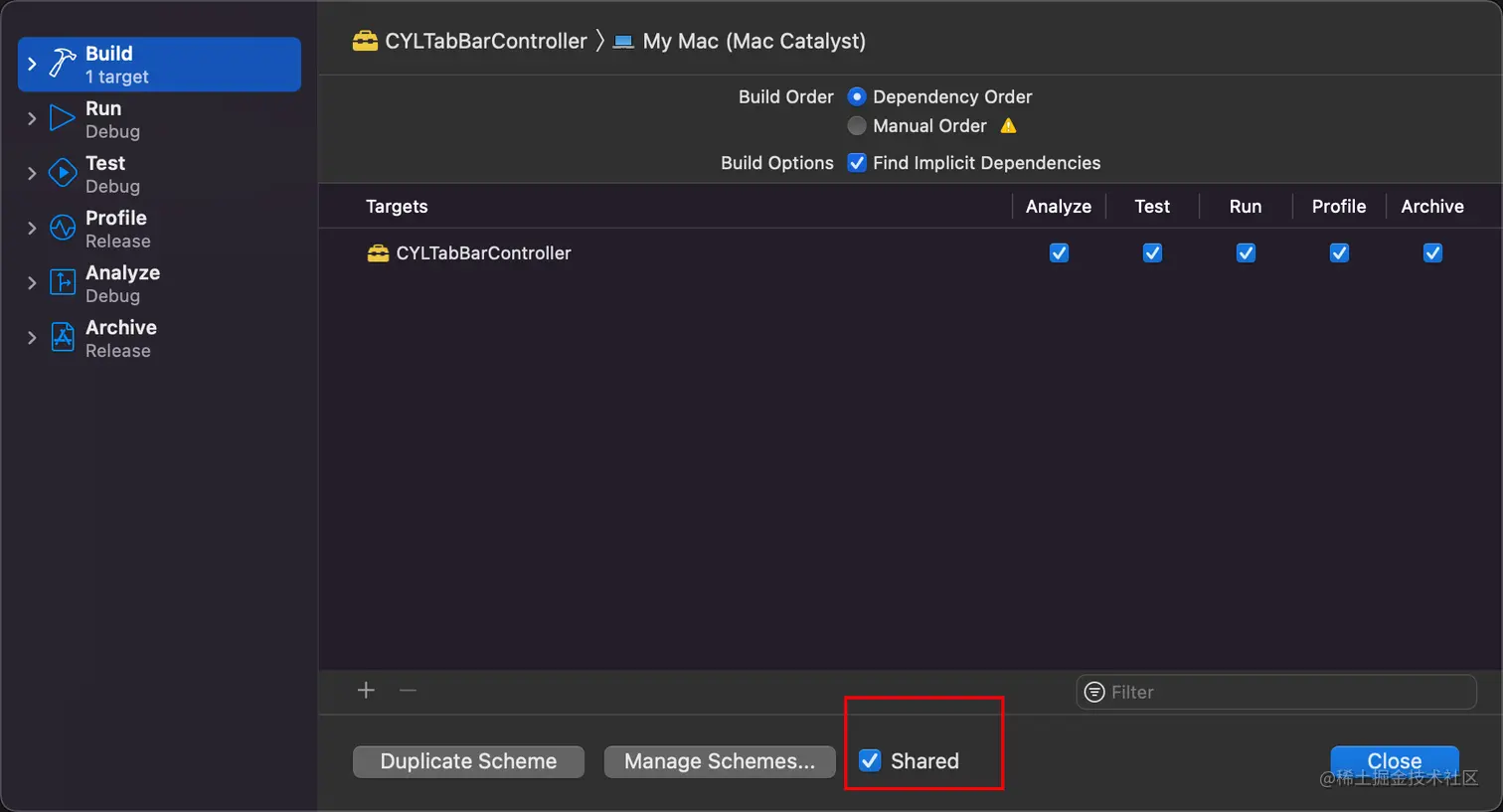Screen dimensions: 1503x812
Task: Click the filter lines icon
Action: point(1094,692)
